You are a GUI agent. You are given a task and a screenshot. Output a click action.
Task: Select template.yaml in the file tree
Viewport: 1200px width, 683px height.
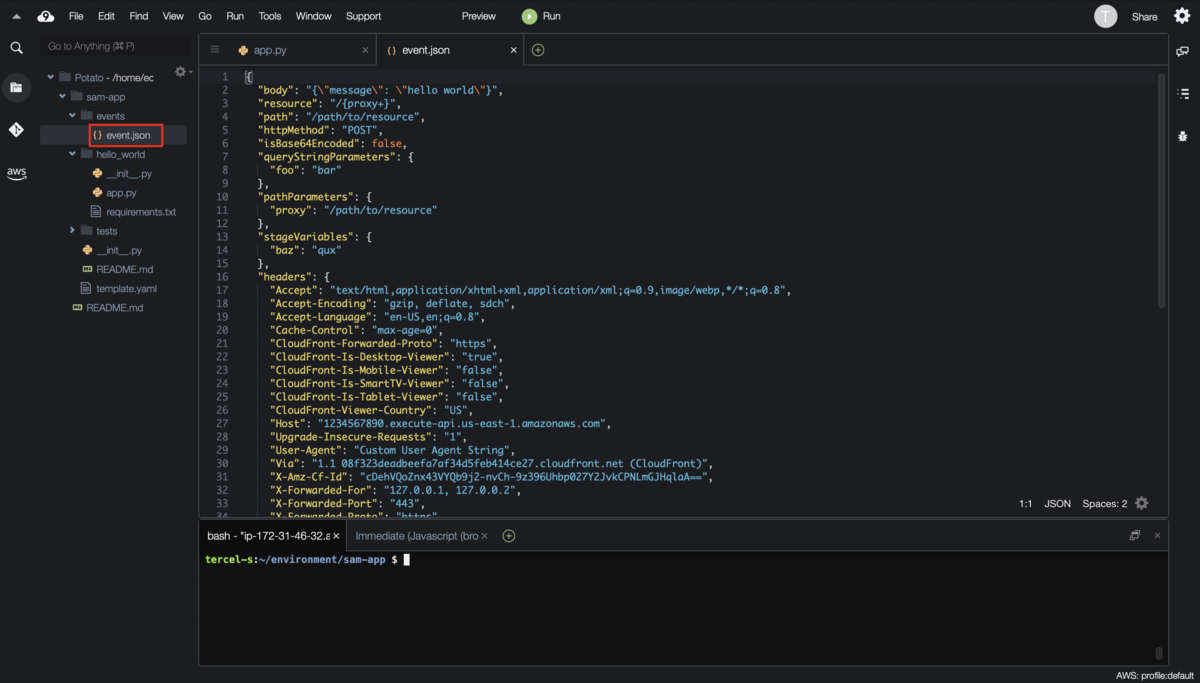[x=126, y=288]
